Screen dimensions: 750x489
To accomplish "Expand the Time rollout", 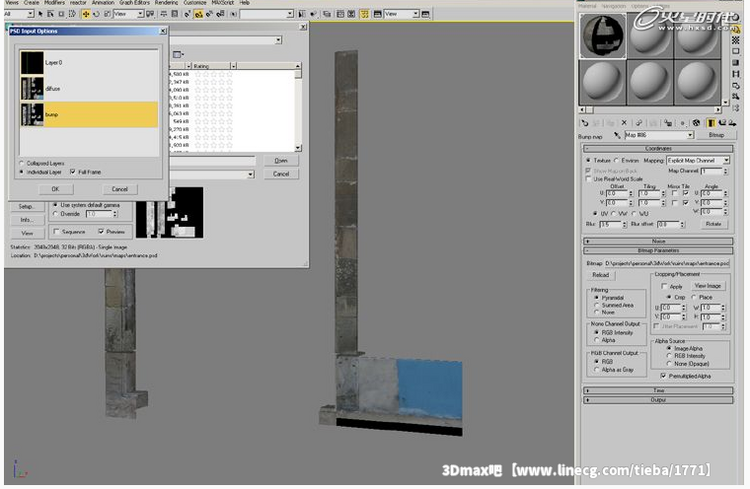I will pyautogui.click(x=658, y=390).
